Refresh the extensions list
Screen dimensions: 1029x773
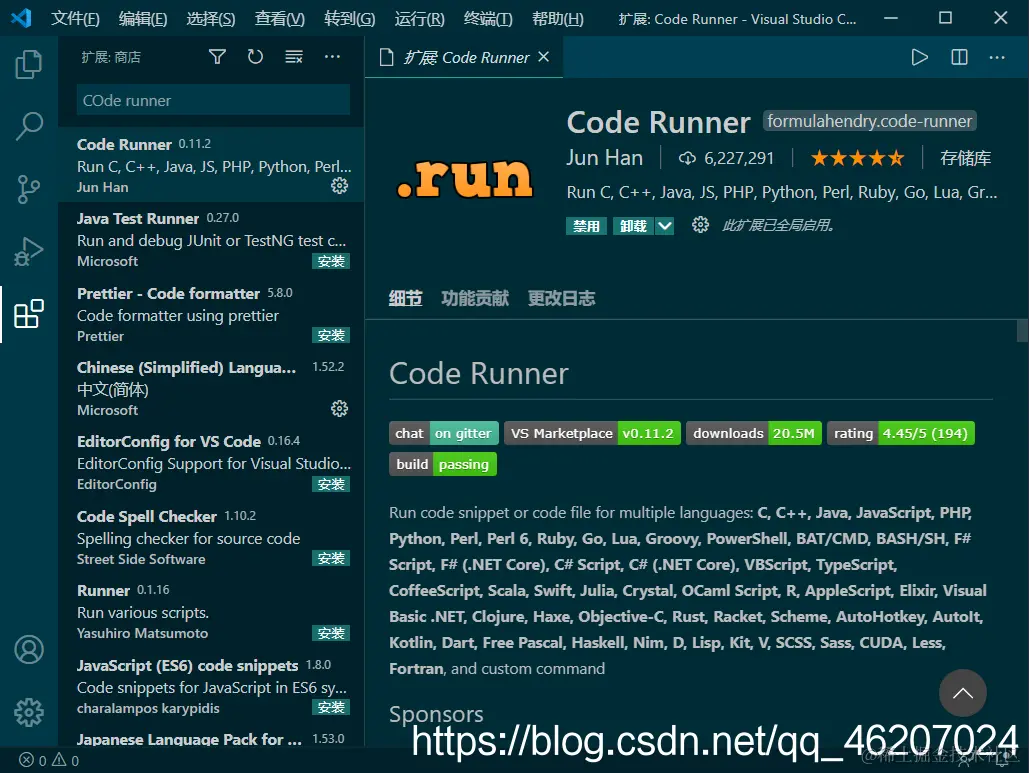tap(255, 57)
